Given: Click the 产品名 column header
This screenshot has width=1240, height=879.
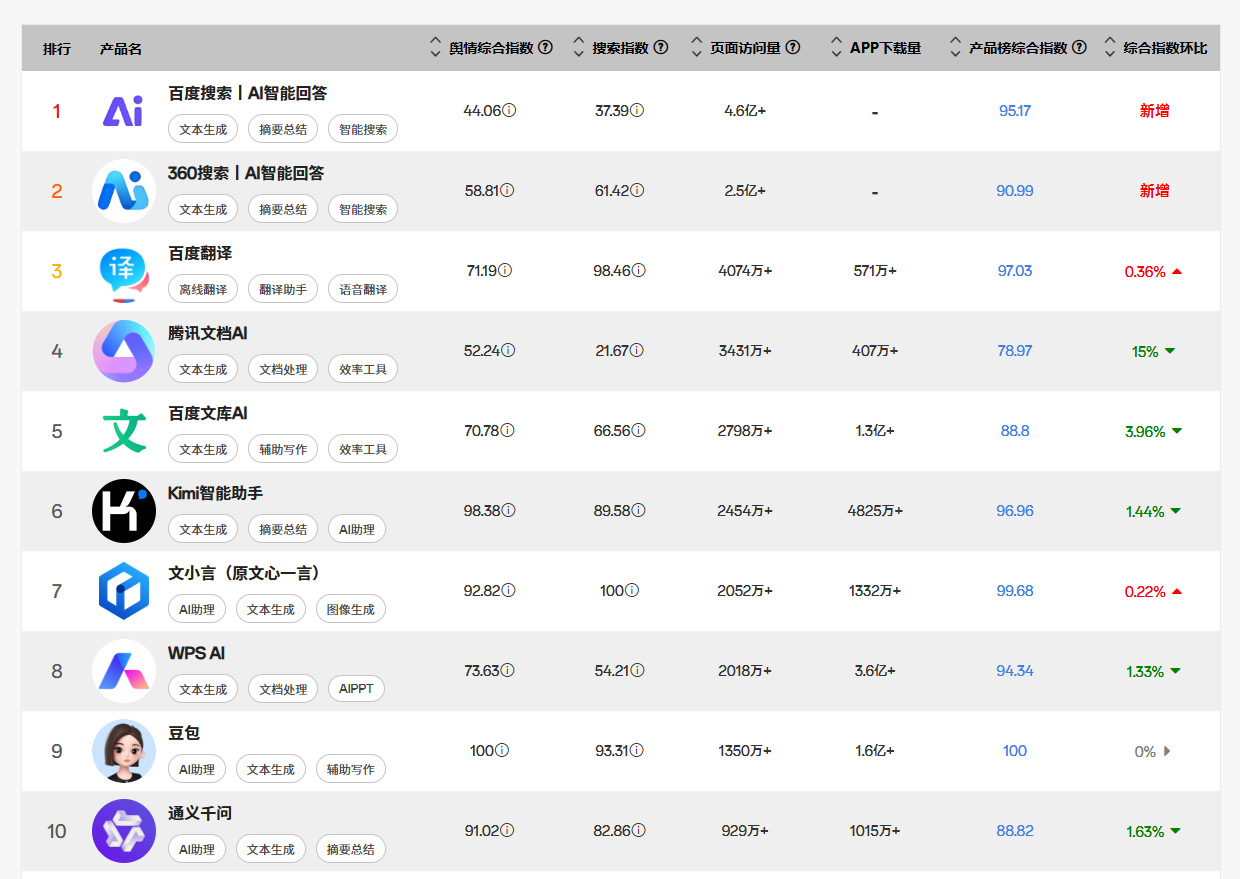Looking at the screenshot, I should (121, 49).
